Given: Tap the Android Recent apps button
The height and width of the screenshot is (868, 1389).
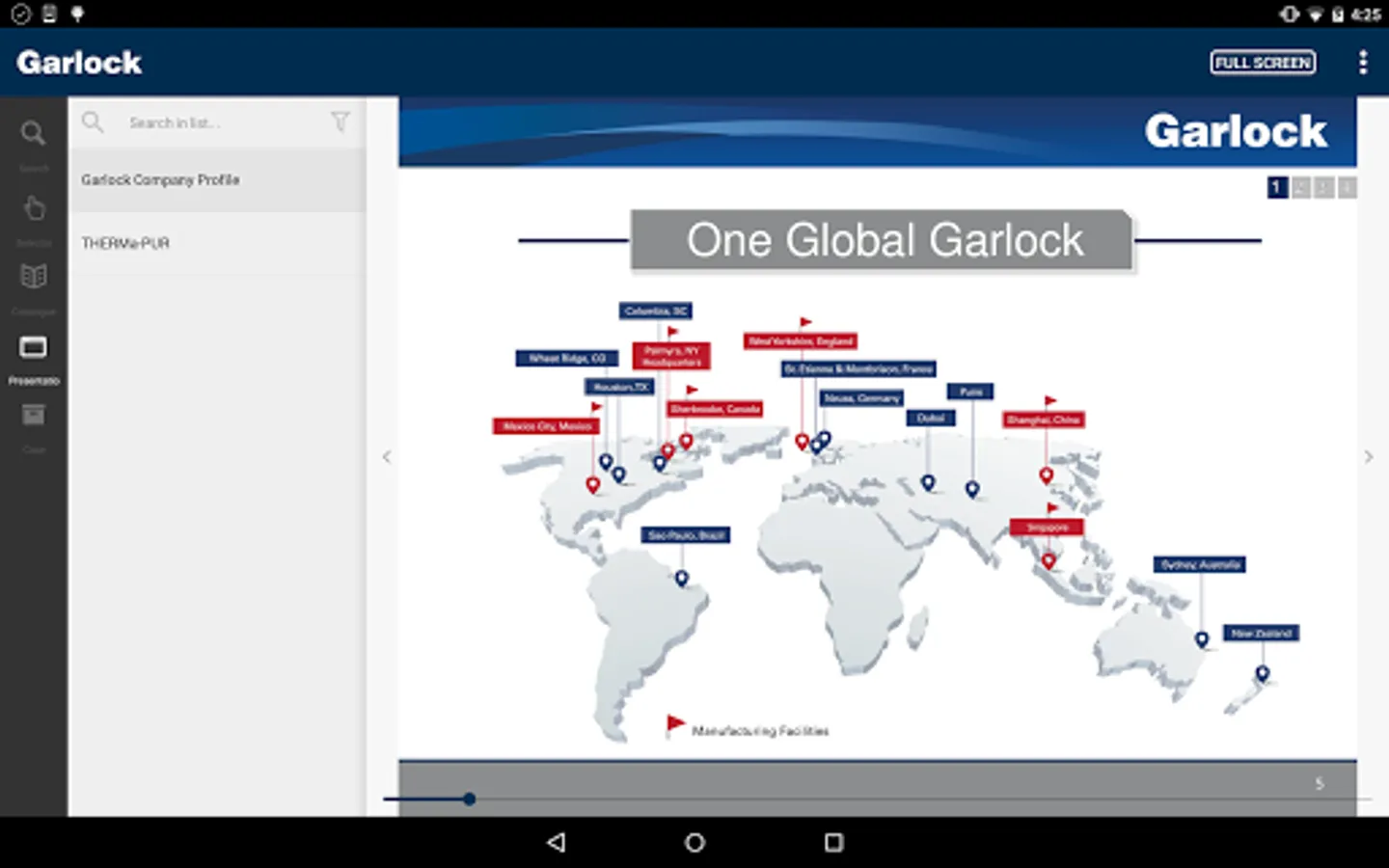Looking at the screenshot, I should pos(833,842).
